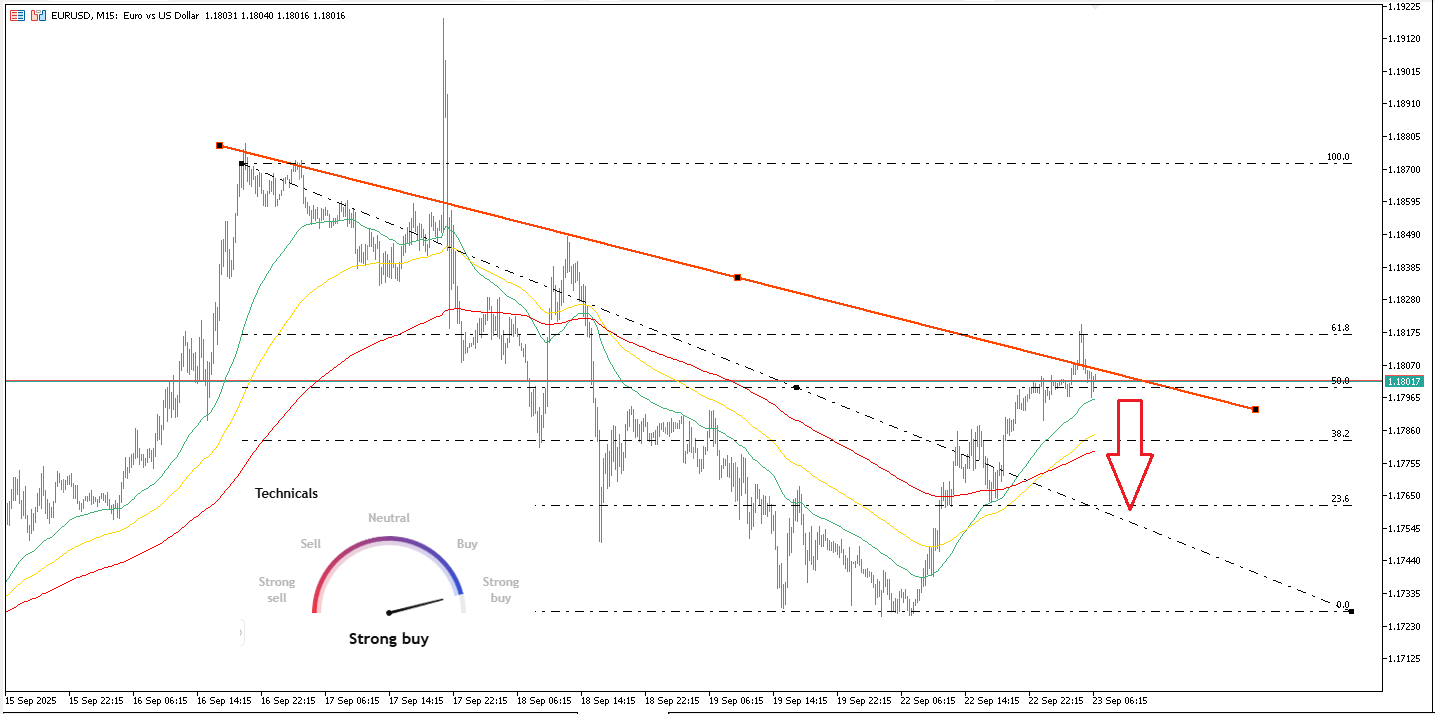Click the 'Strong sell' label on gauge
This screenshot has width=1437, height=714.
pos(277,589)
